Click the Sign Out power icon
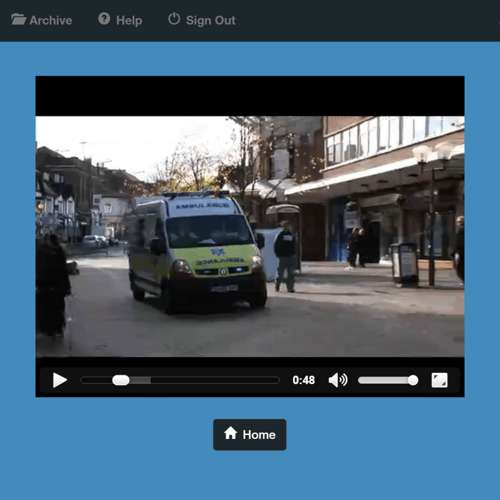 (x=174, y=19)
